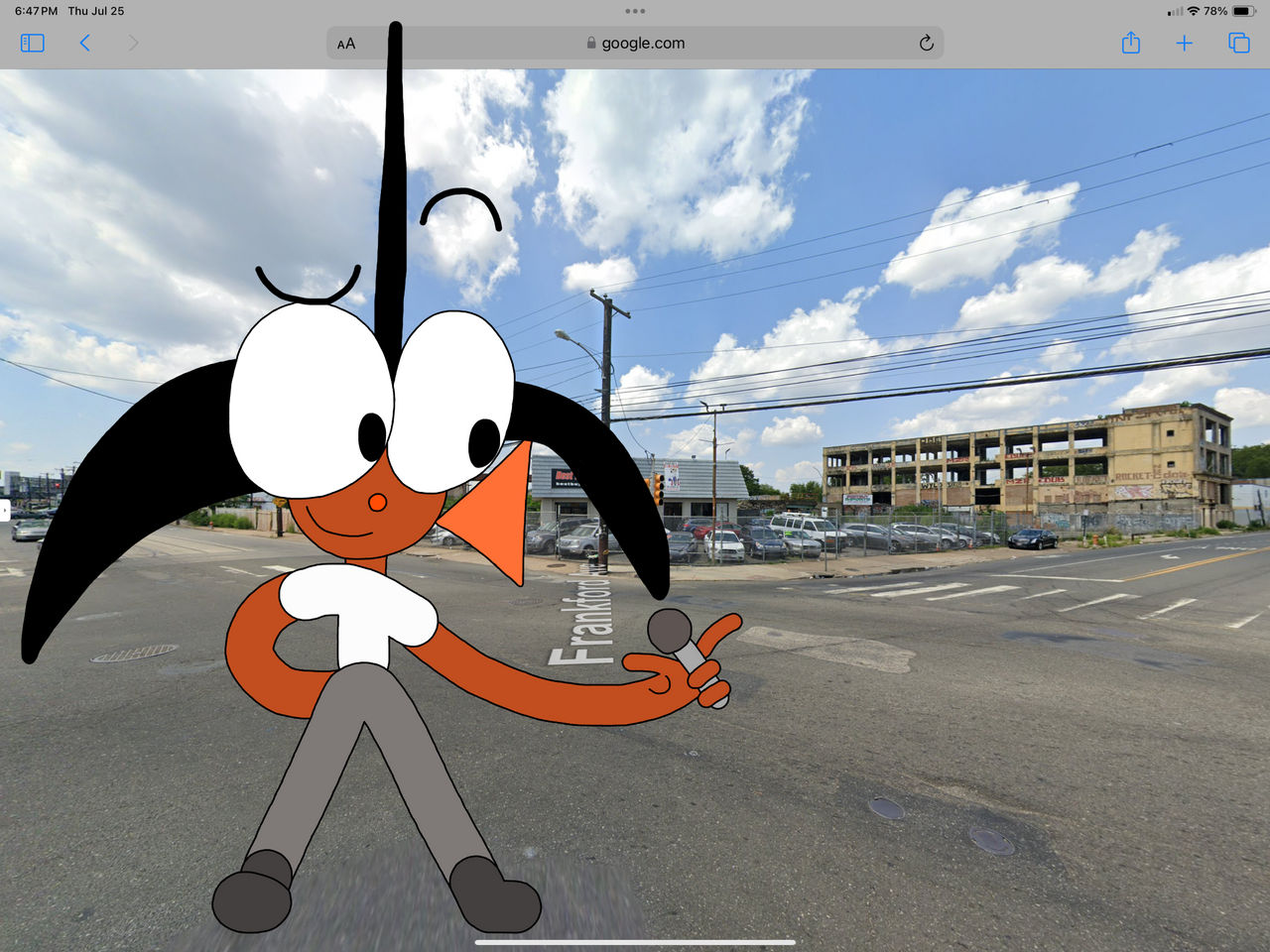
Task: Tap the 6:47 PM clock
Action: (x=36, y=11)
